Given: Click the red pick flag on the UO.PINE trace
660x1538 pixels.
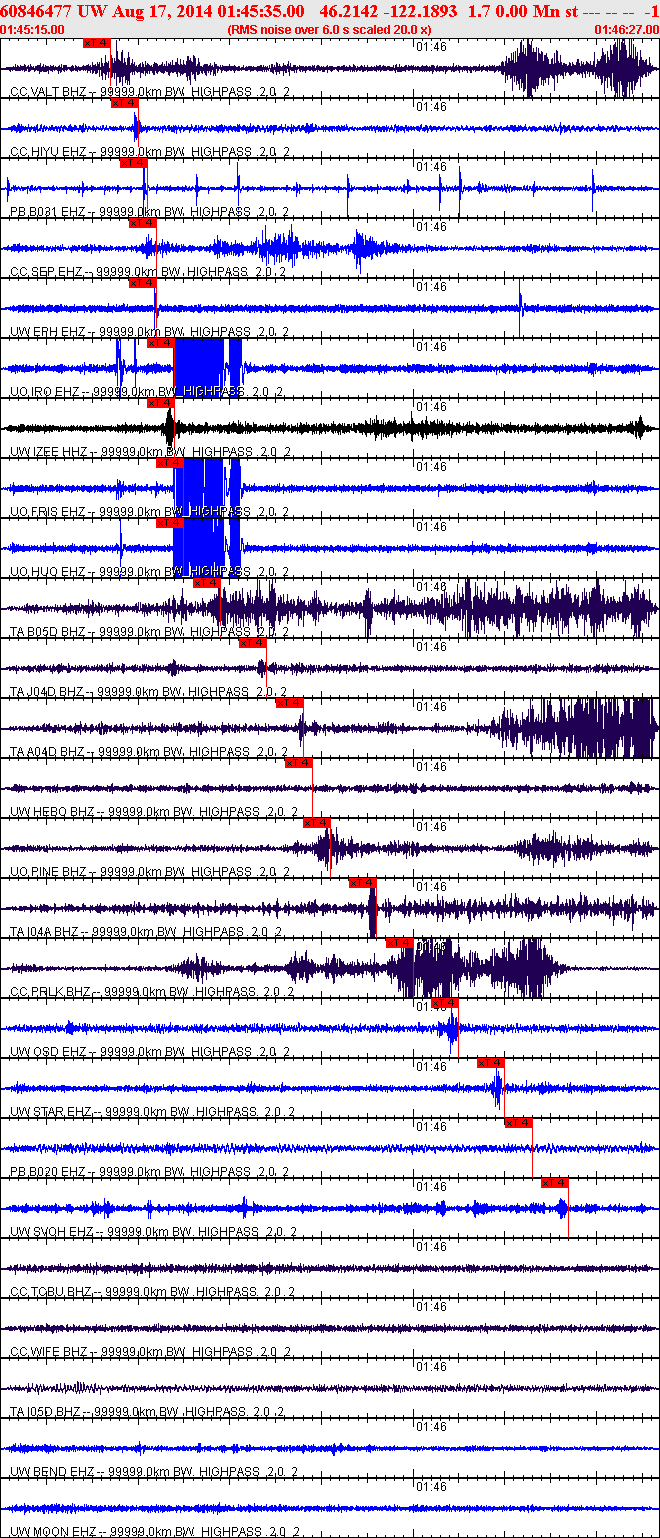Looking at the screenshot, I should (x=316, y=823).
